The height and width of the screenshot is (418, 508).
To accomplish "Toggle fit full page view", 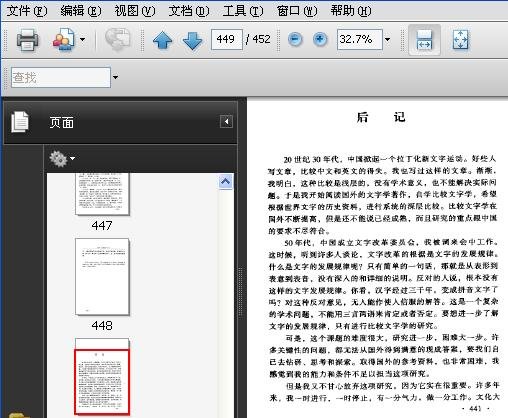I will pyautogui.click(x=460, y=40).
